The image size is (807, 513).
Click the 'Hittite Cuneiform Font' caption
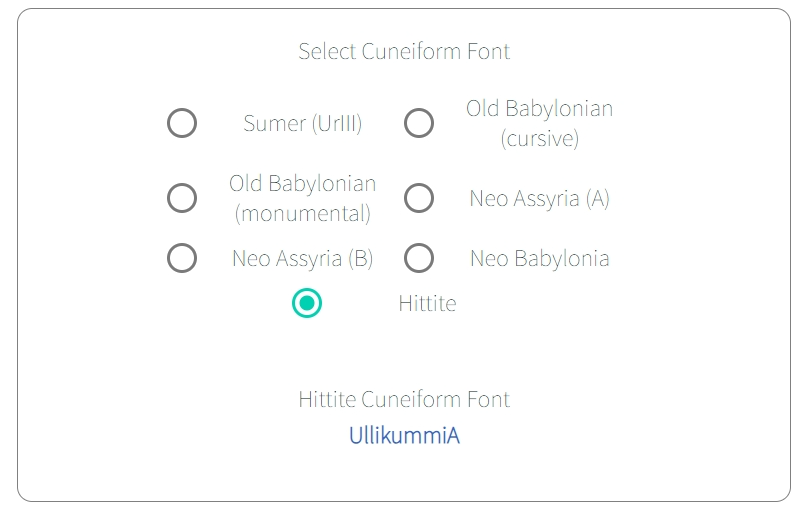click(404, 399)
